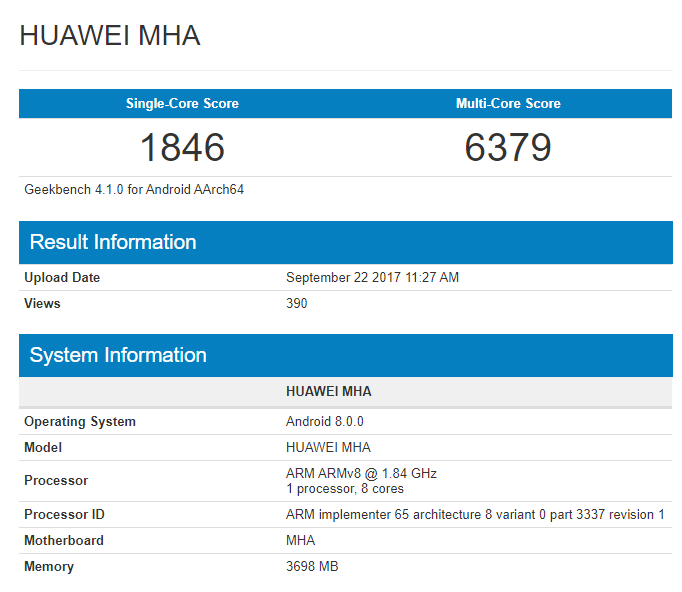Click the September 22 2017 upload date
Image resolution: width=682 pixels, height=592 pixels.
coord(372,278)
